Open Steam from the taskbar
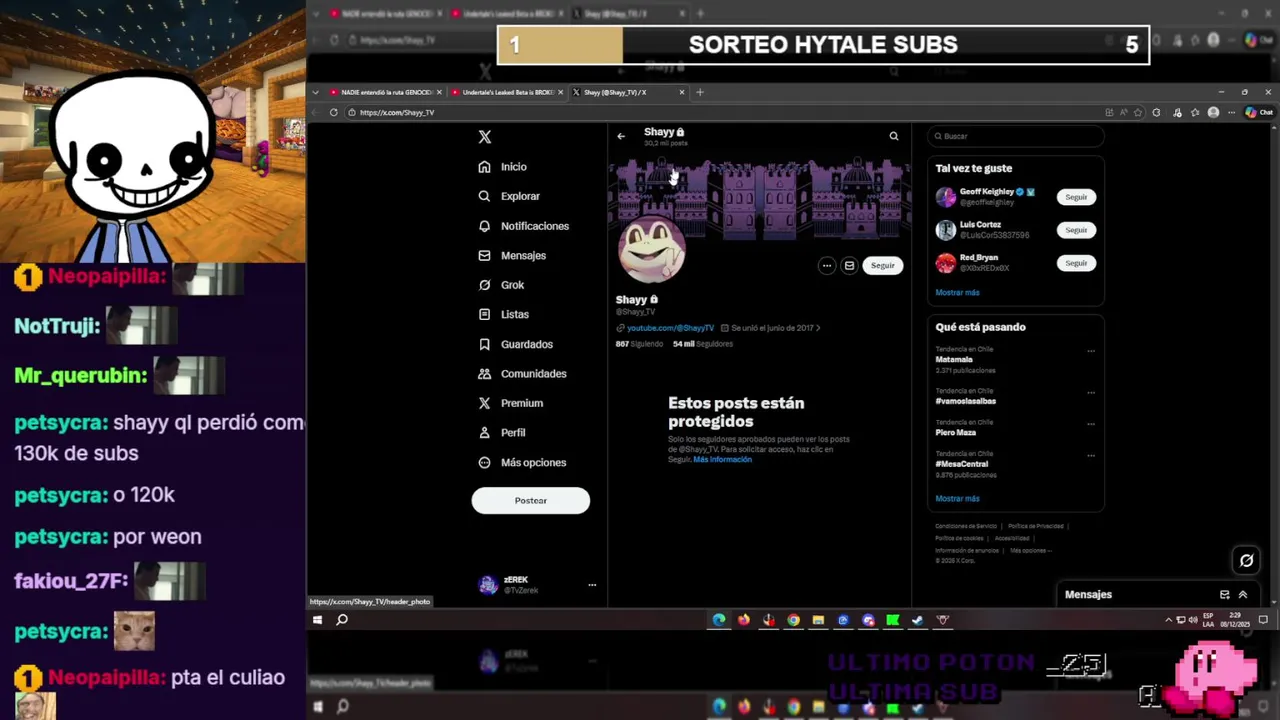The width and height of the screenshot is (1280, 720). coord(917,620)
